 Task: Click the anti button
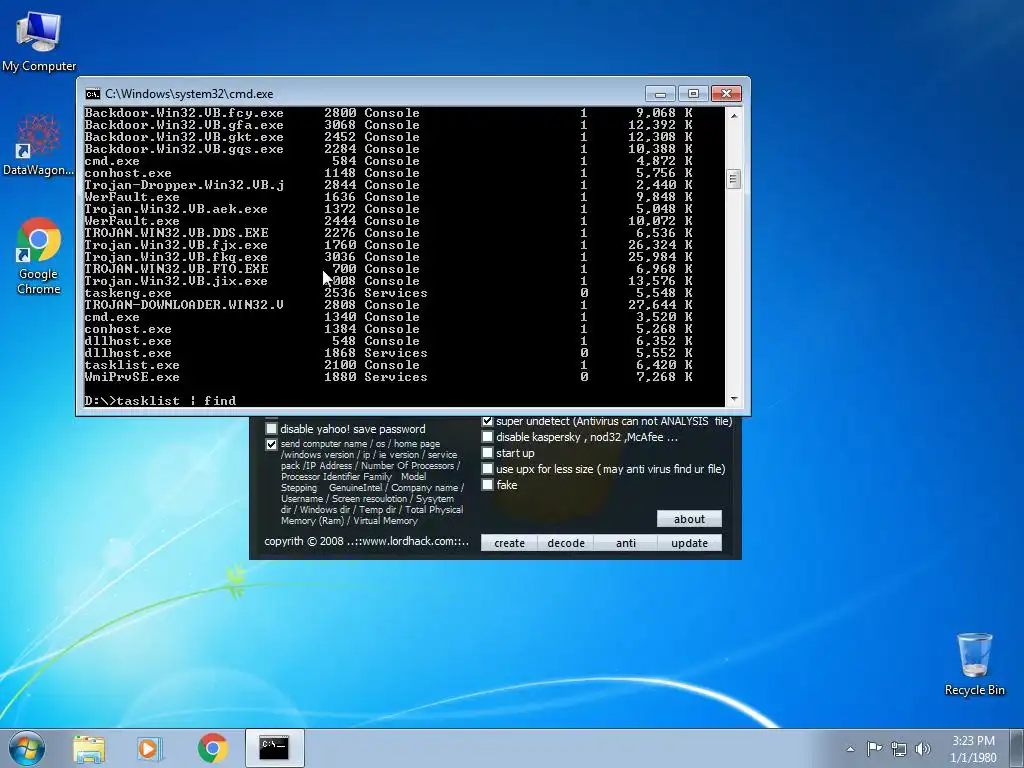coord(626,543)
